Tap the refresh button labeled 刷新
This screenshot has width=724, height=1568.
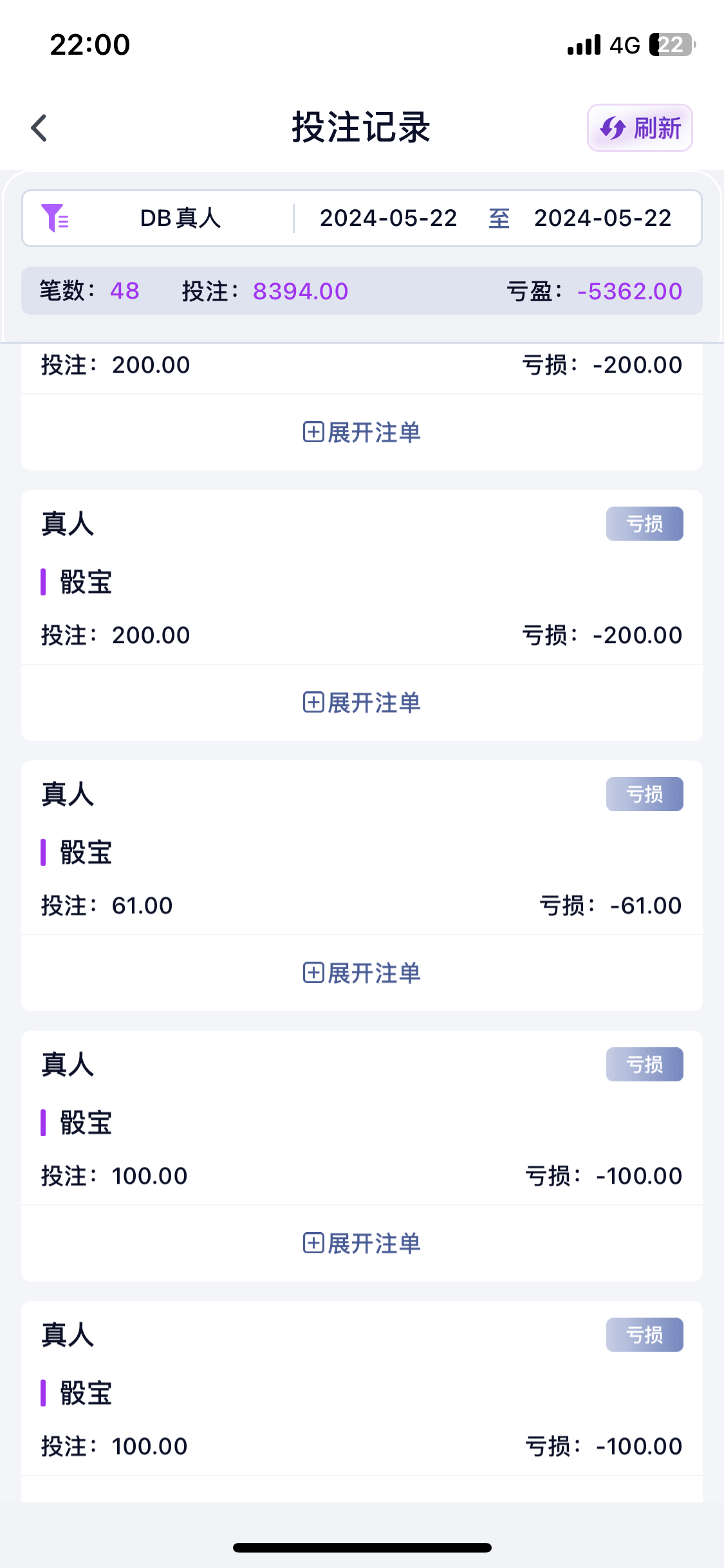pos(640,128)
